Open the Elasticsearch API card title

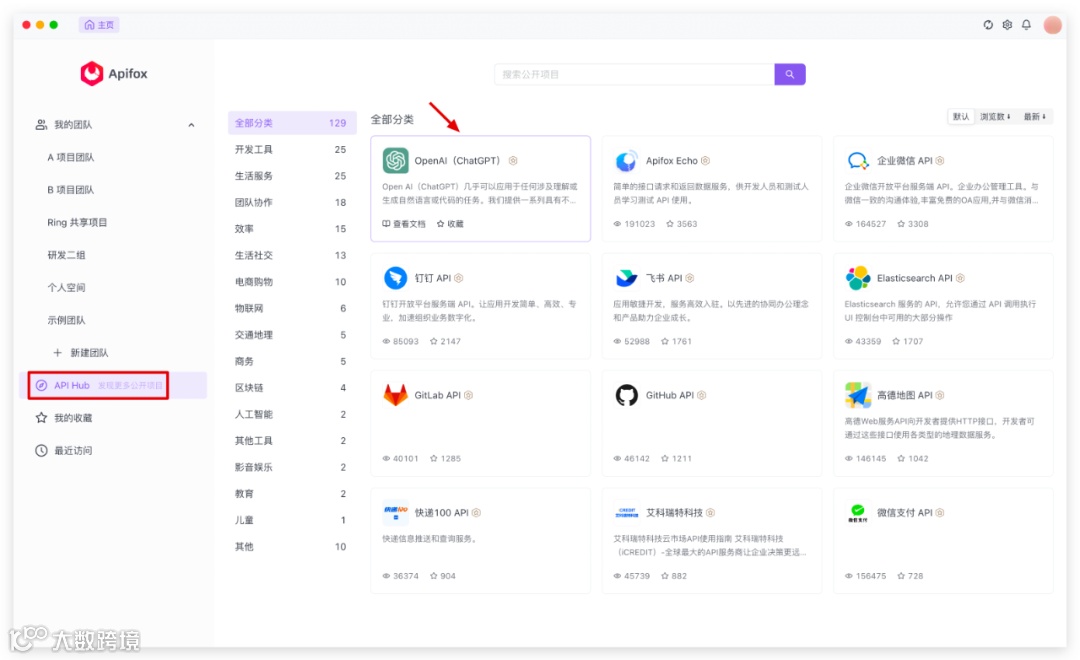click(x=915, y=278)
